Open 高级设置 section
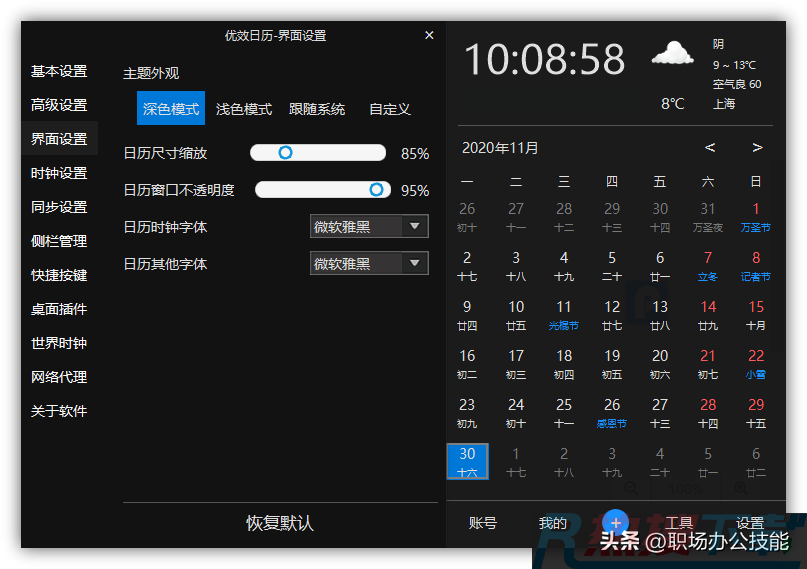 [59, 105]
